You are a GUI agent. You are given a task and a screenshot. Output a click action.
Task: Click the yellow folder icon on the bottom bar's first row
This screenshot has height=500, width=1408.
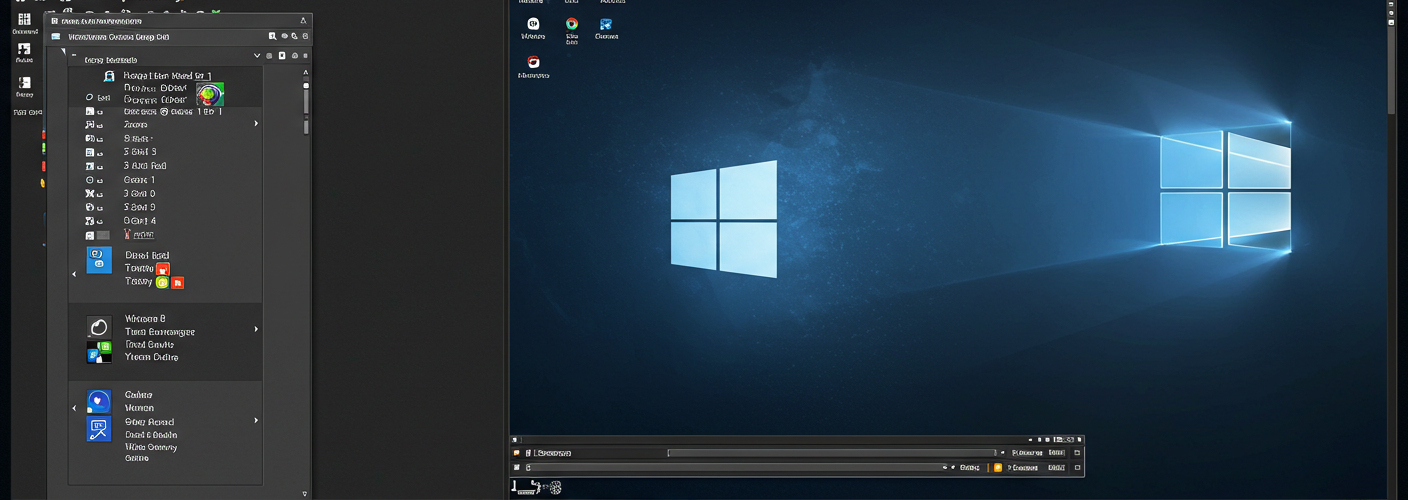[x=516, y=453]
